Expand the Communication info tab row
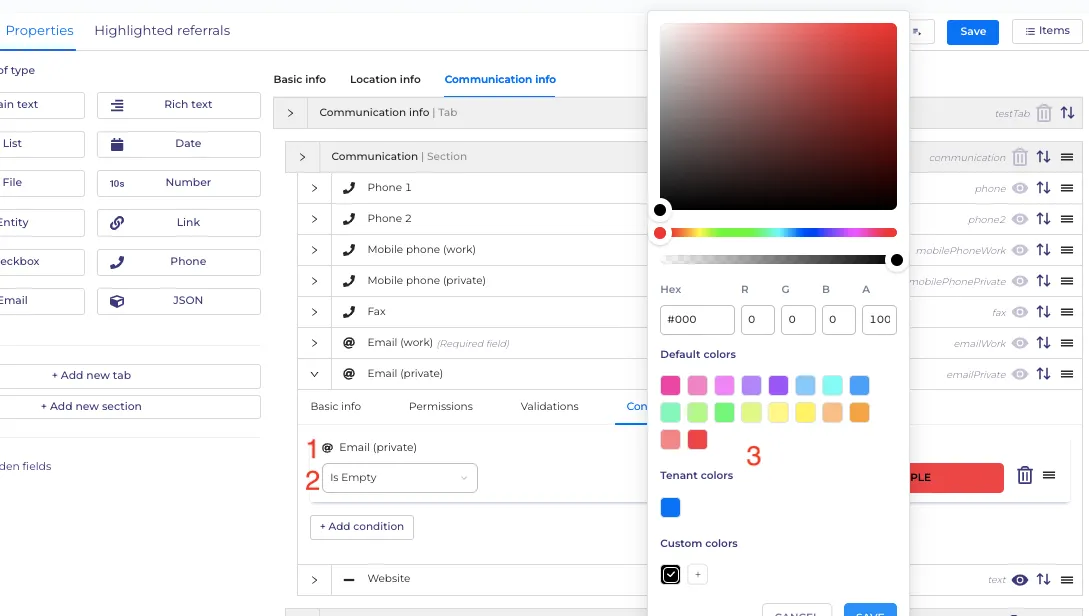The height and width of the screenshot is (616, 1089). [x=290, y=113]
